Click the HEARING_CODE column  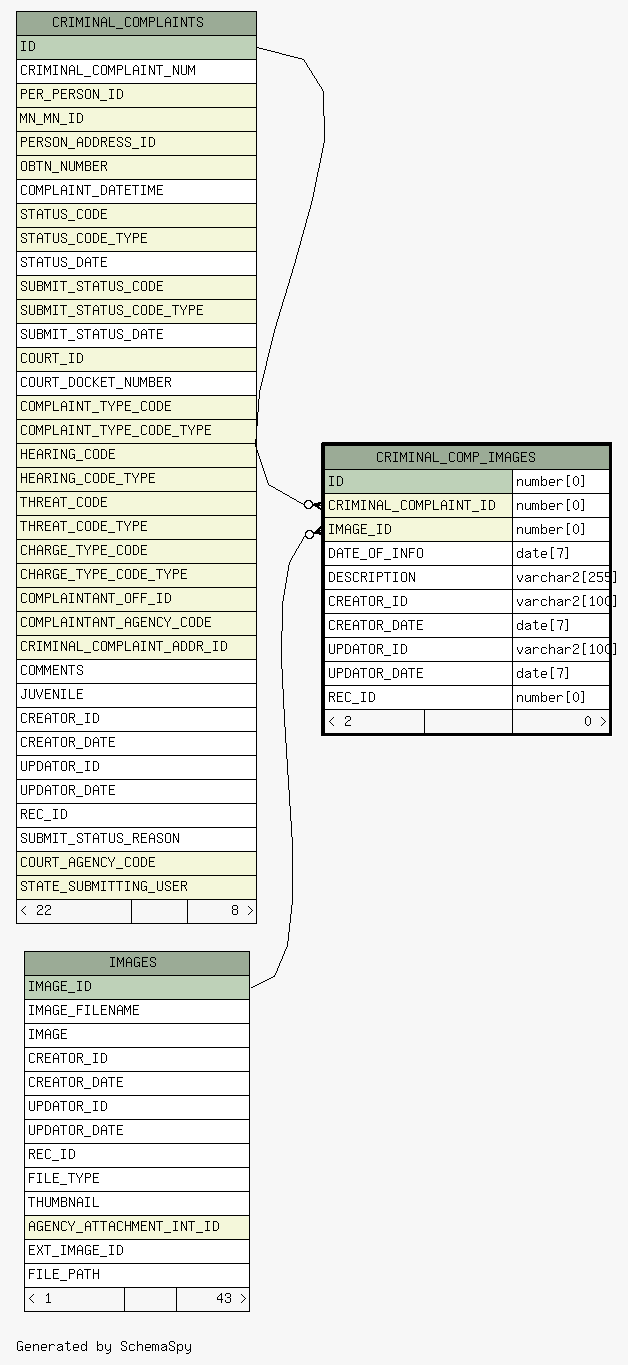point(137,455)
